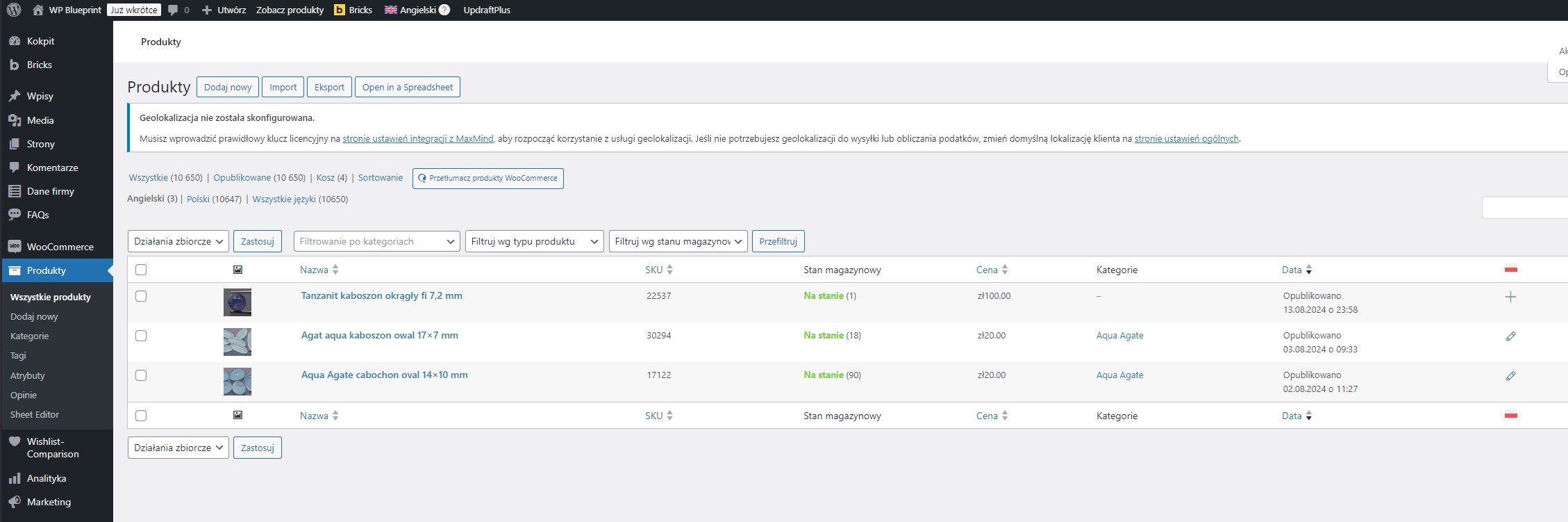The width and height of the screenshot is (1568, 522).
Task: Click the image thumbnail column header icon
Action: [237, 270]
